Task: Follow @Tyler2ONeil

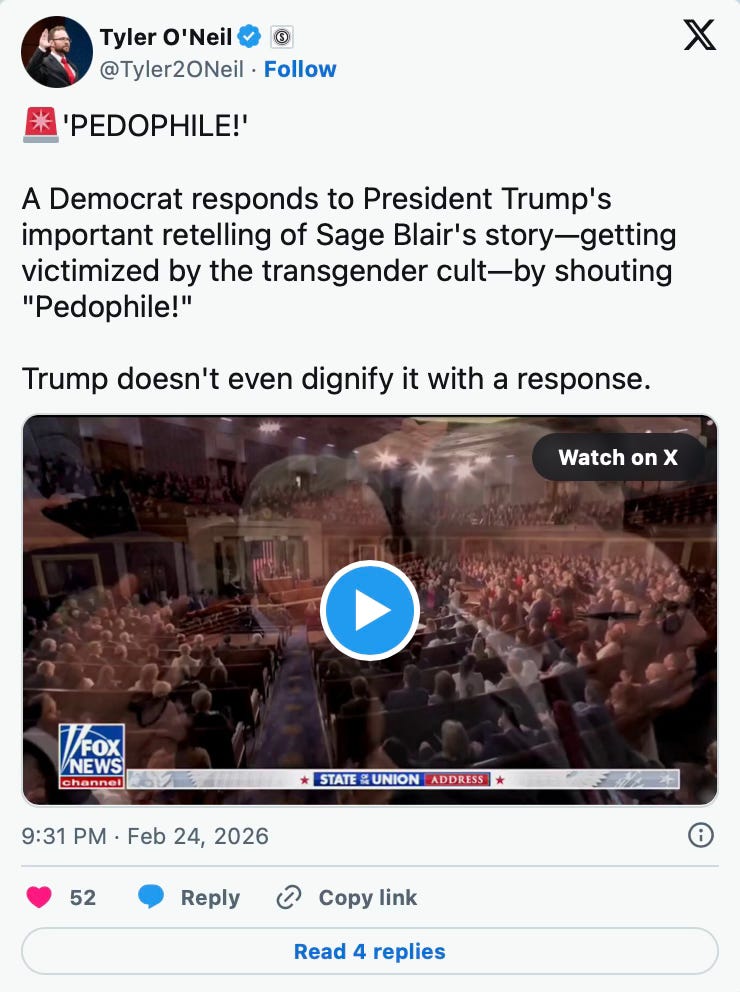Action: point(300,69)
